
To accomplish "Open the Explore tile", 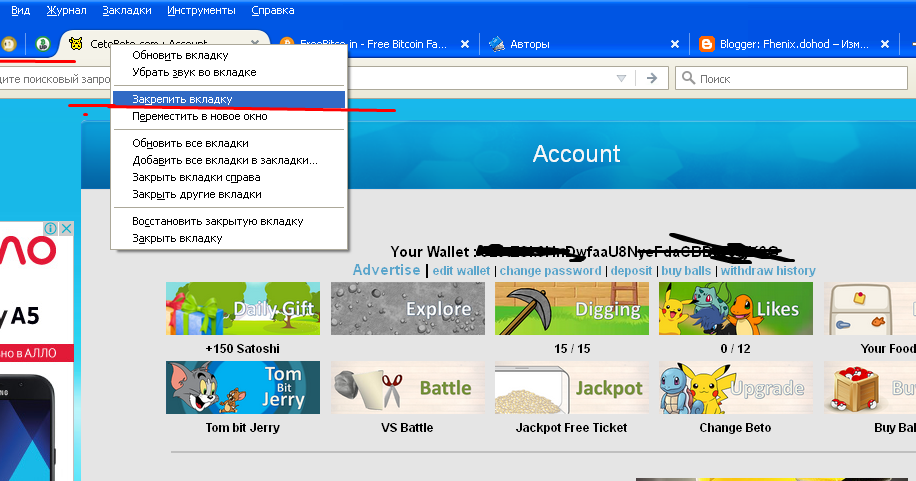I will [x=408, y=309].
